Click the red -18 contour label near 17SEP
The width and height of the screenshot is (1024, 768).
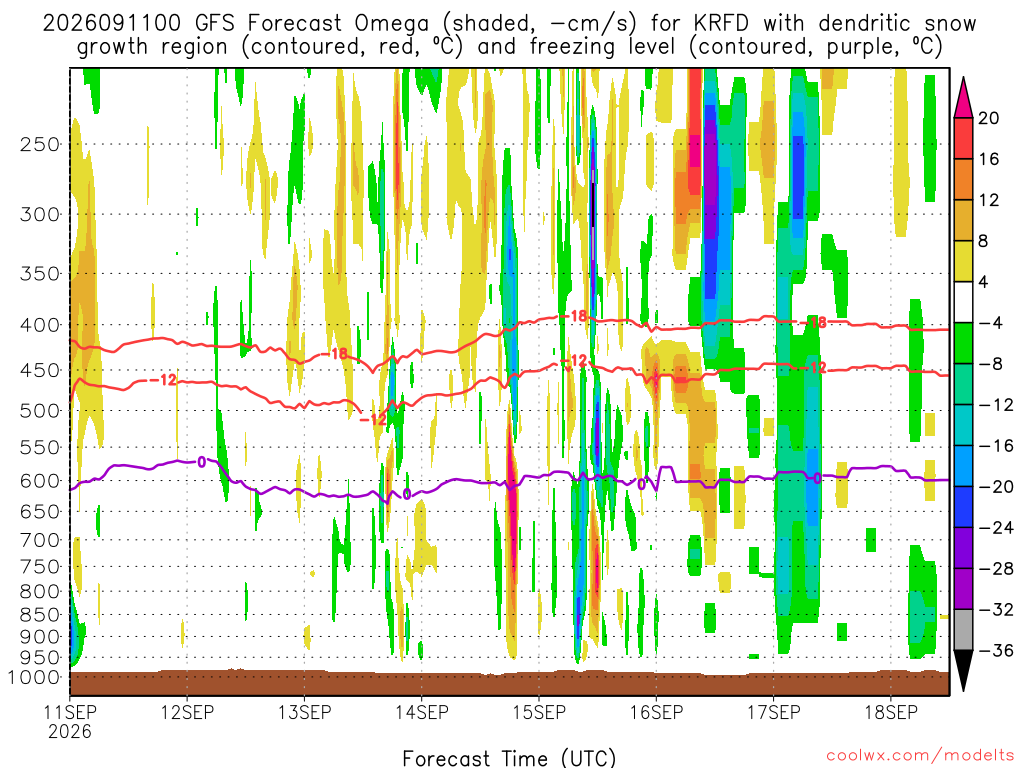(x=814, y=322)
